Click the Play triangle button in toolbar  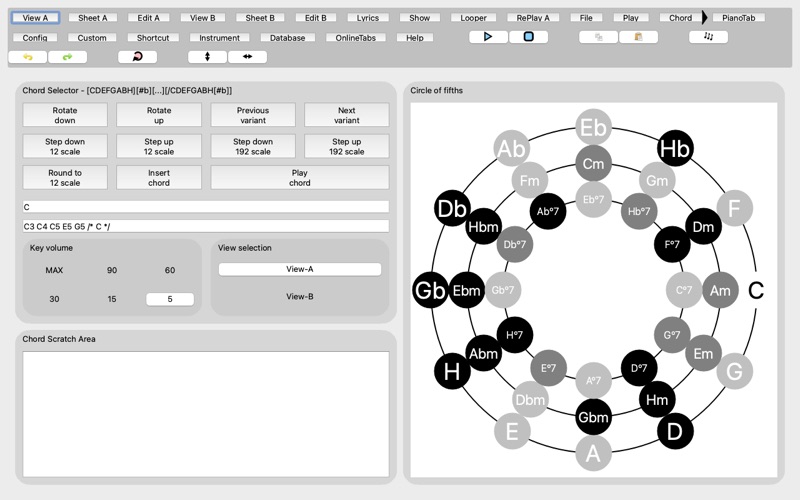coord(488,37)
